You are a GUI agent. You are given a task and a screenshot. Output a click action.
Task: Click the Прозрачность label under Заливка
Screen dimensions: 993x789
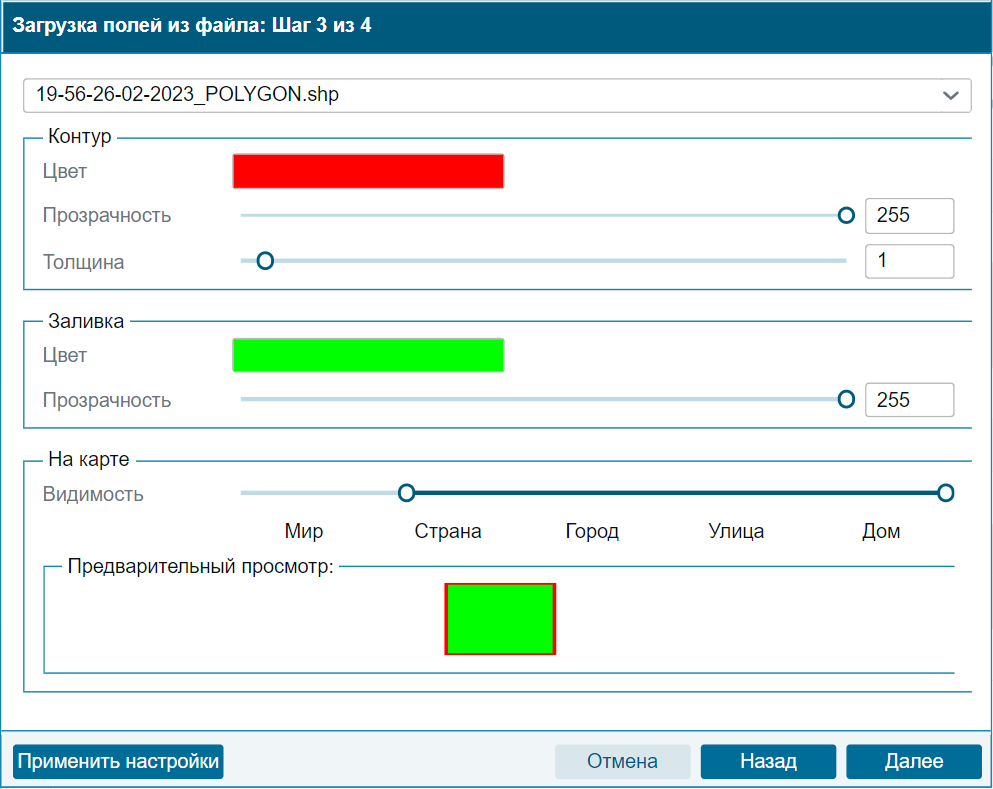coord(107,400)
